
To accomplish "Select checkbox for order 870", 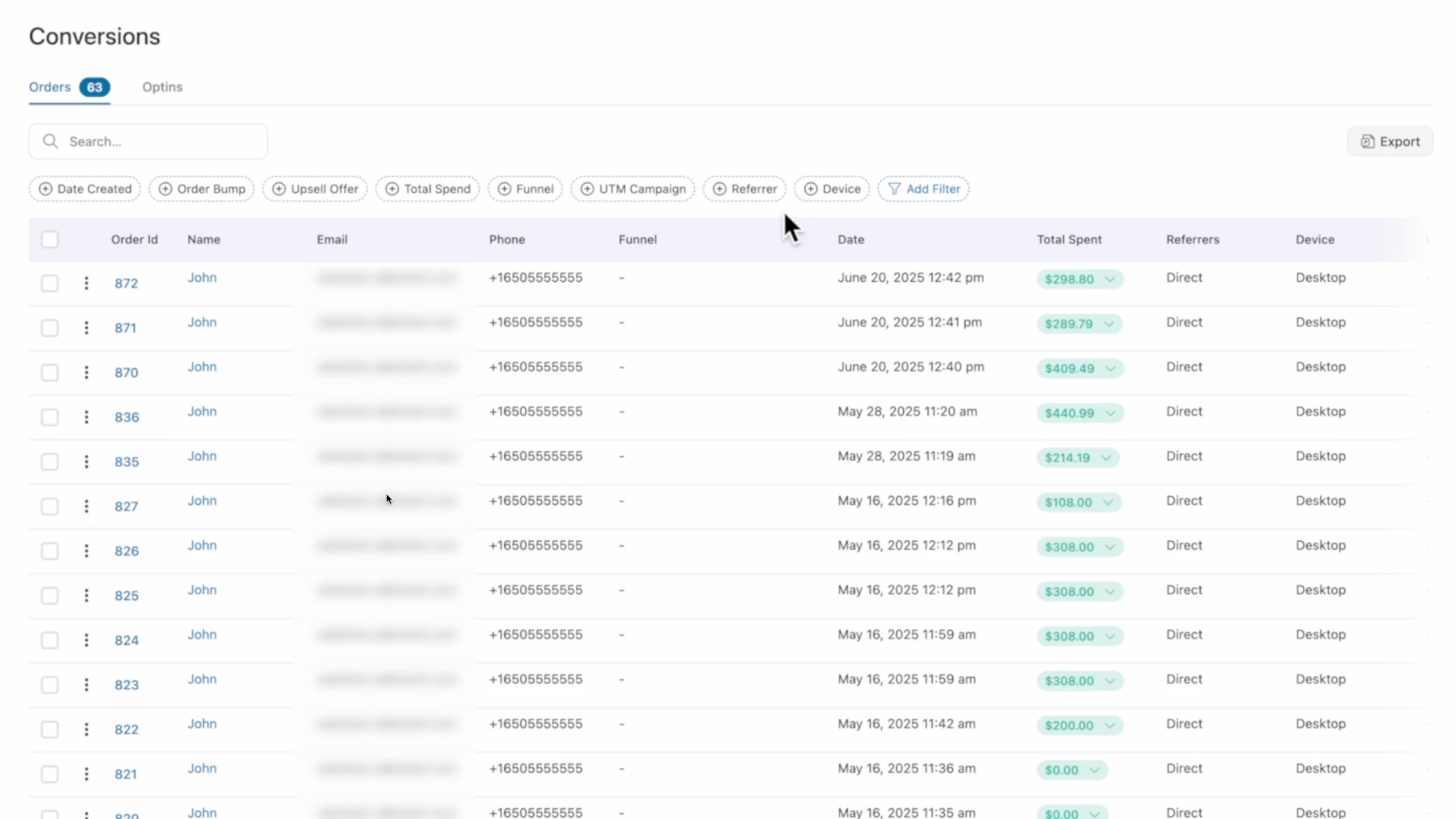I will [x=50, y=372].
